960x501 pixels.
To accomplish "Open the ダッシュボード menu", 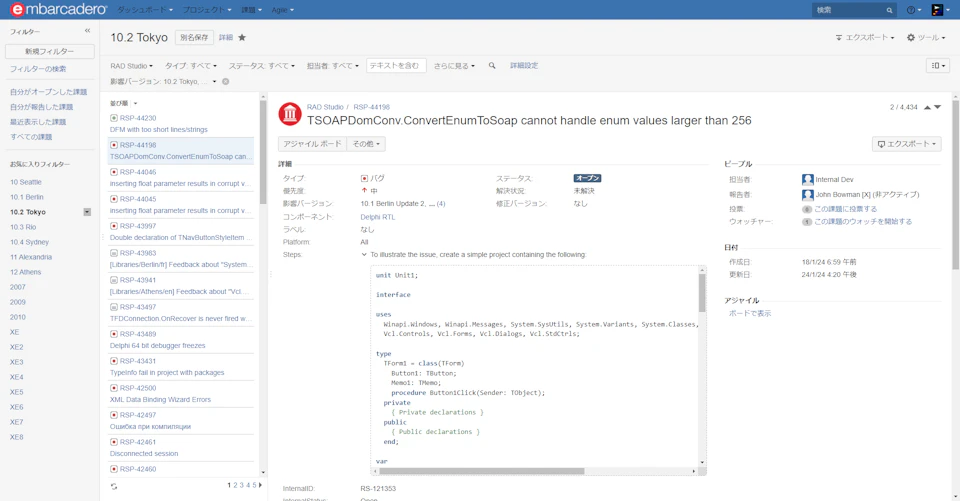I will [144, 10].
